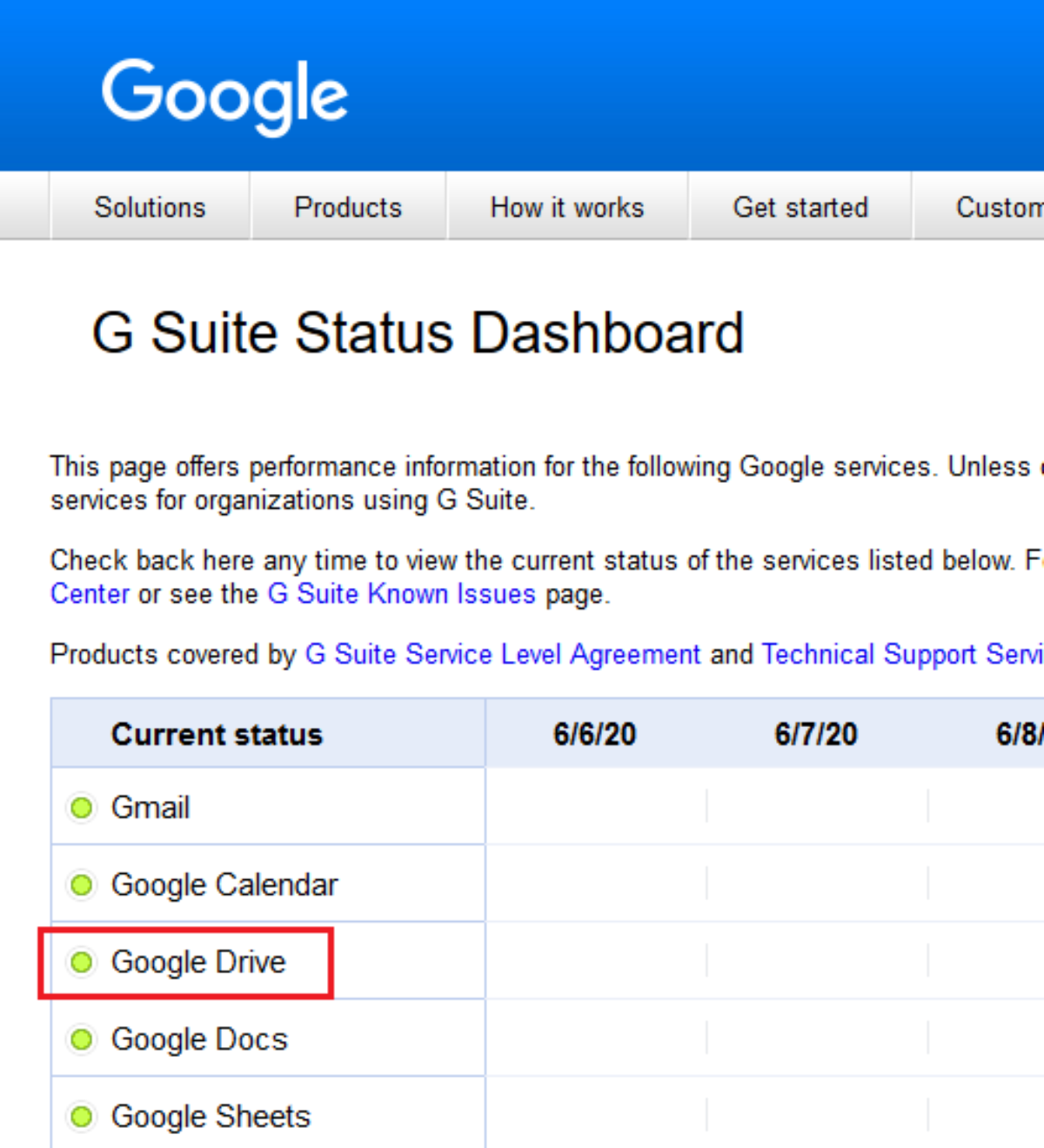Click the Google Sheets status dot
Image resolution: width=1044 pixels, height=1148 pixels.
coord(82,1116)
